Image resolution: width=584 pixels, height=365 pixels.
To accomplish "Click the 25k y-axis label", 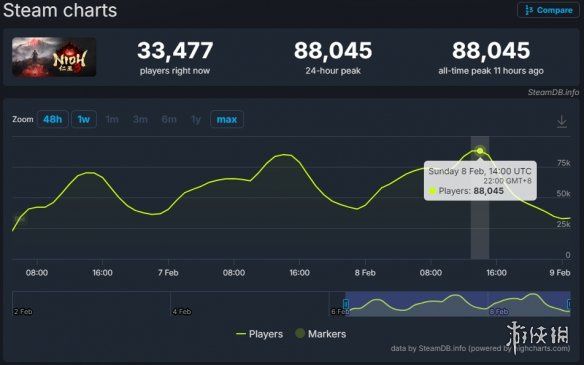I will [564, 224].
